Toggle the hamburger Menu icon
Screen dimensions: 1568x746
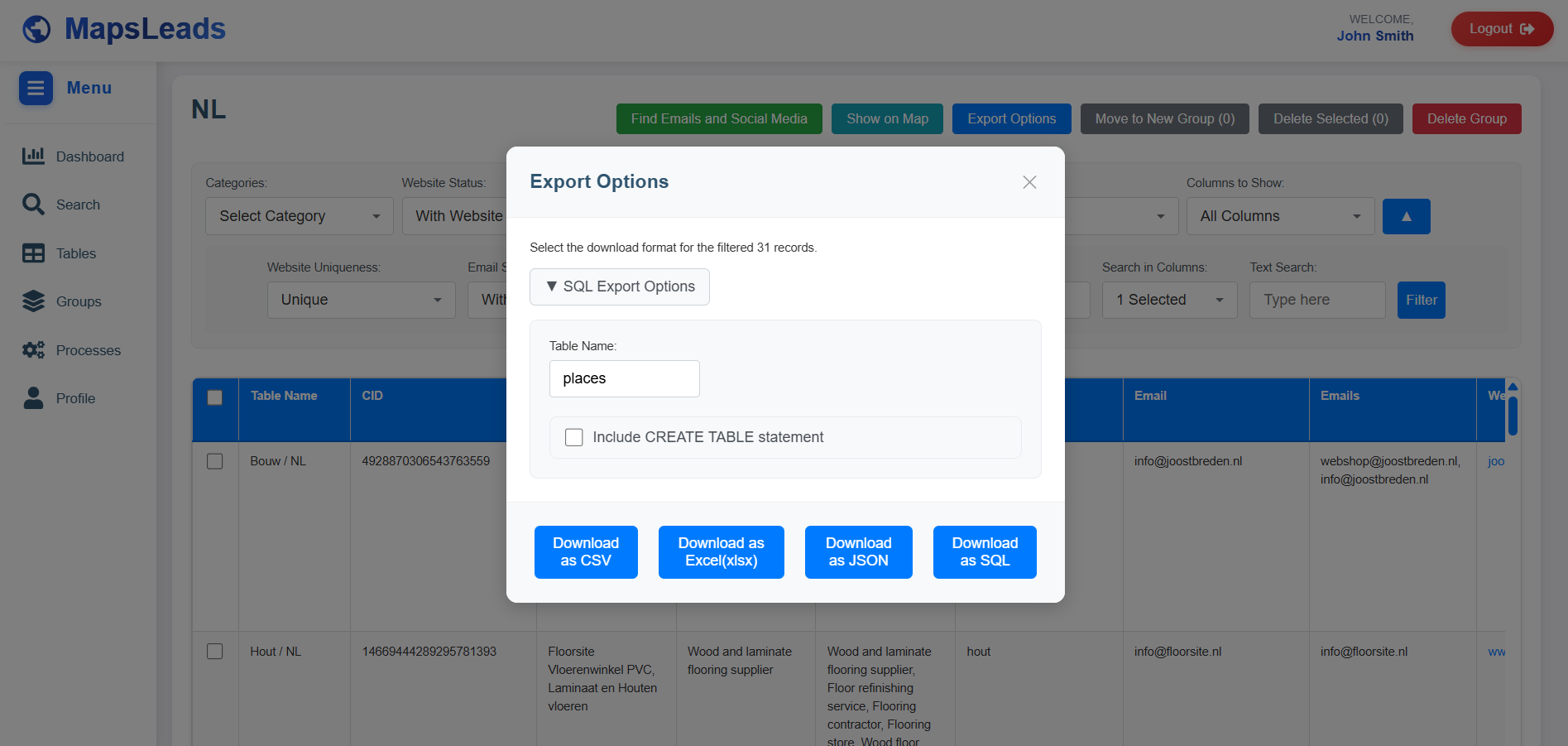coord(36,88)
